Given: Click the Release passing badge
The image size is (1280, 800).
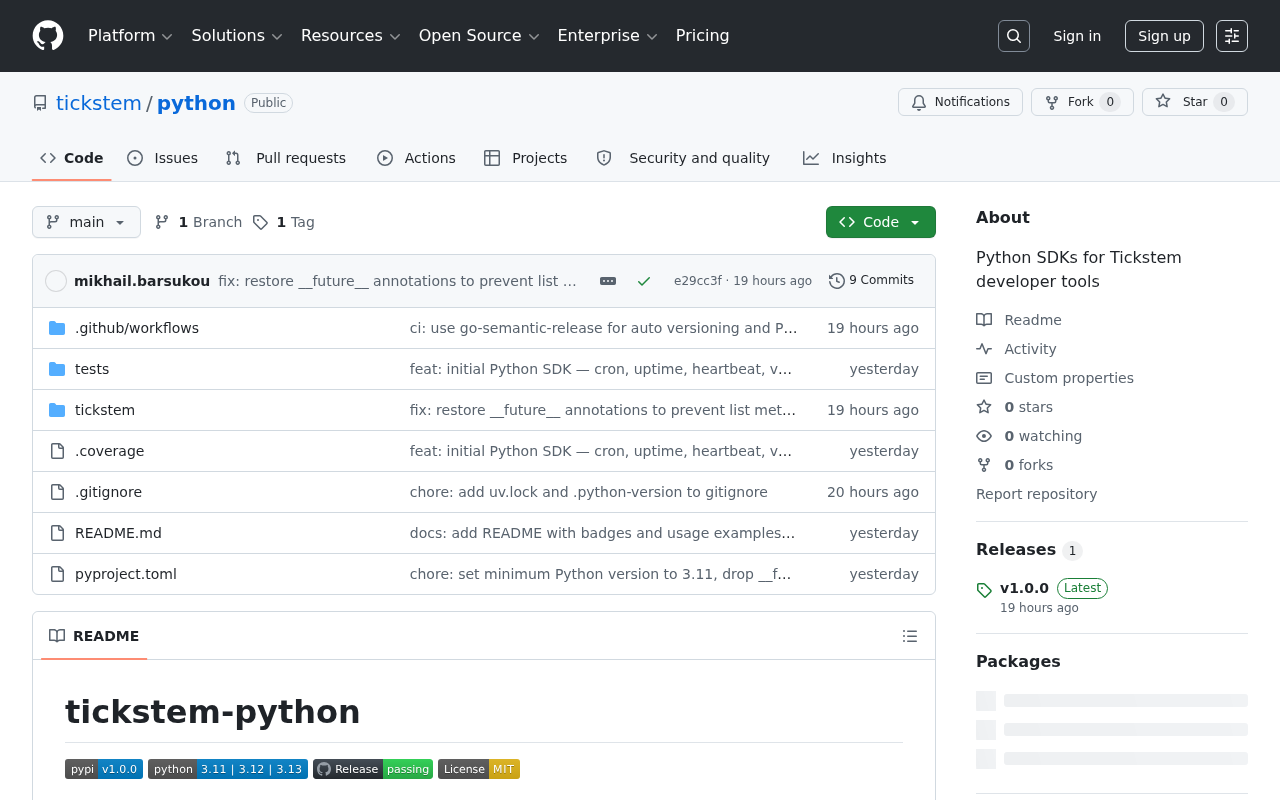Looking at the screenshot, I should click(x=373, y=769).
